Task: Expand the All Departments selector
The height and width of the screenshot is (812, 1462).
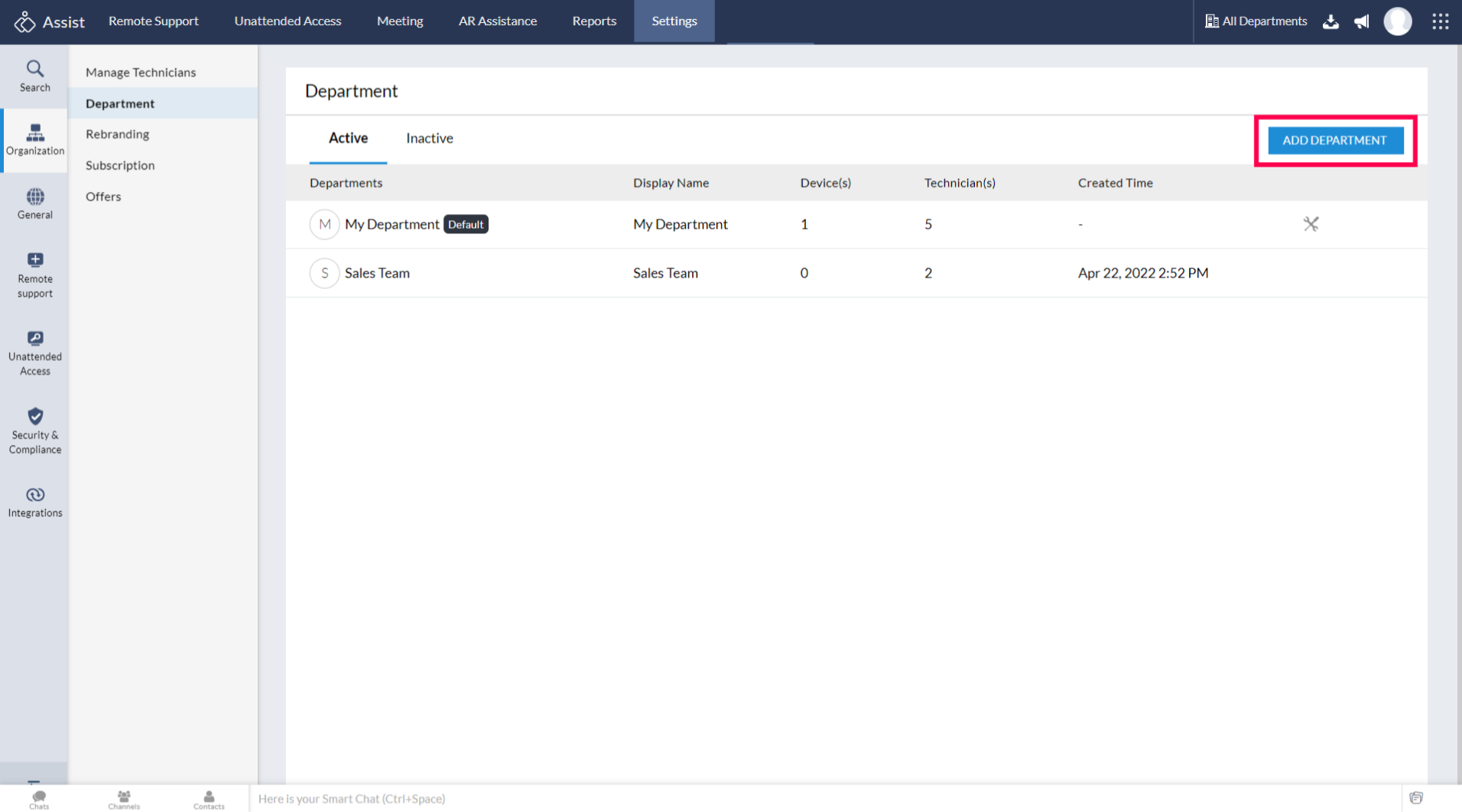Action: tap(1256, 21)
